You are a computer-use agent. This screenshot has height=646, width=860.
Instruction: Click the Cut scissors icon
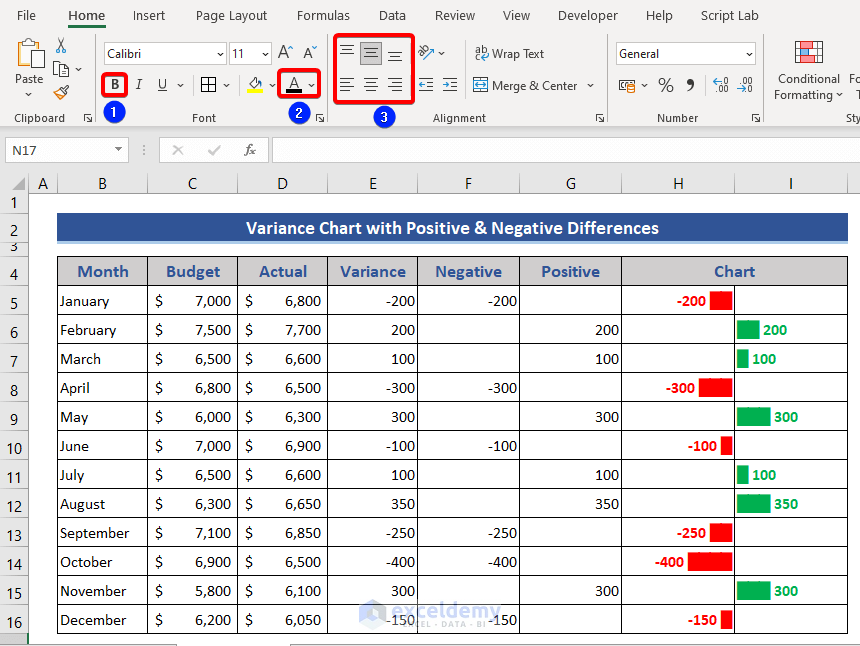pos(61,46)
